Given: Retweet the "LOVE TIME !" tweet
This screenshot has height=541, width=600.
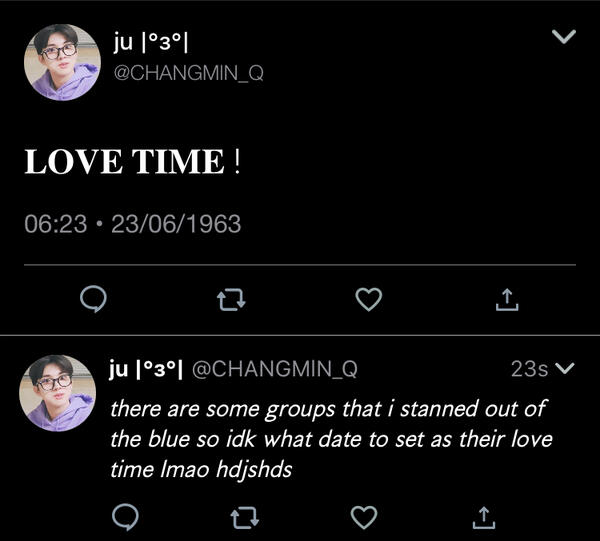Looking at the screenshot, I should [232, 299].
